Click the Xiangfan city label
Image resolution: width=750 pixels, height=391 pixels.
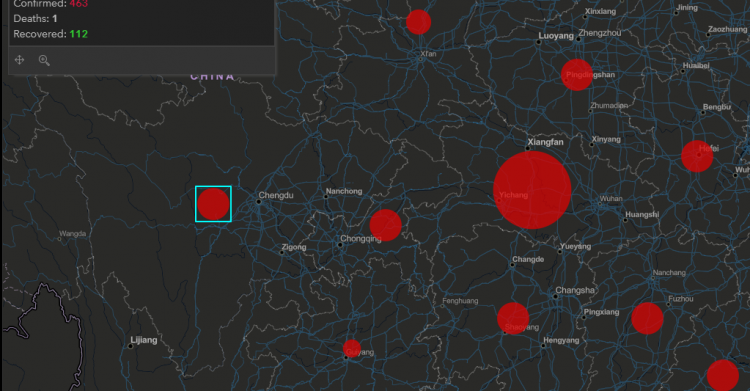point(545,142)
